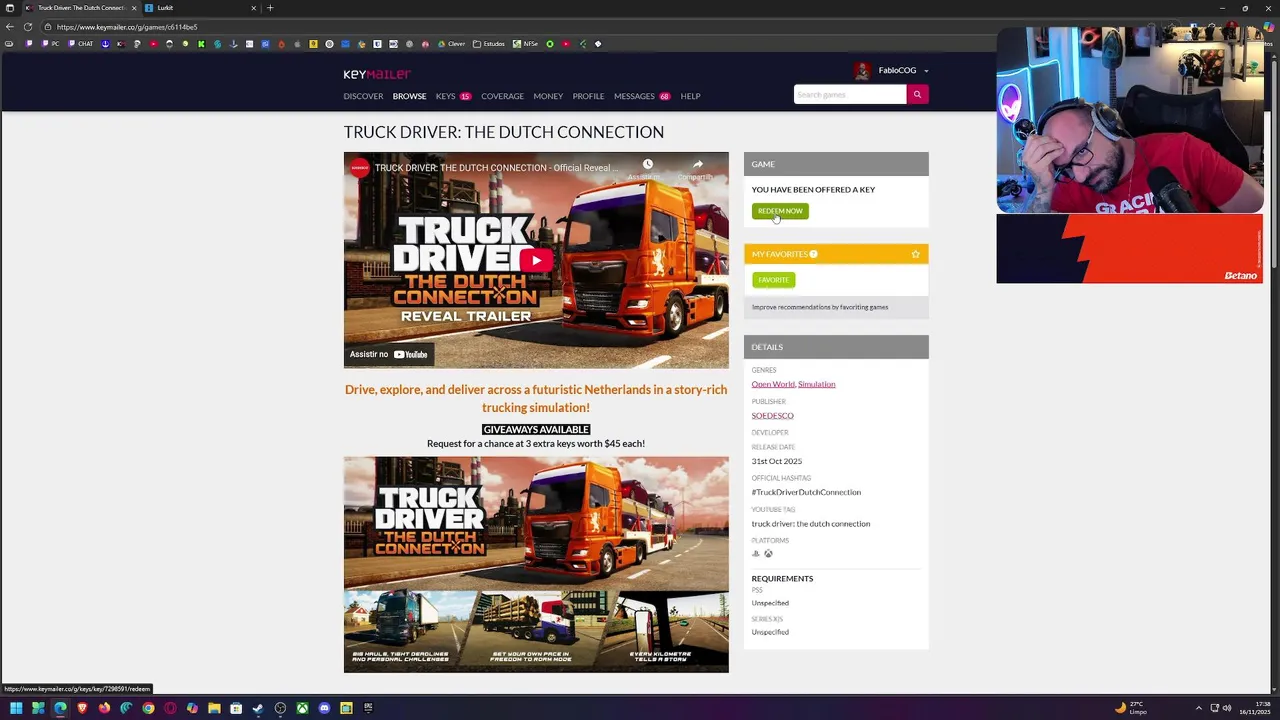Viewport: 1280px width, 720px height.
Task: Click the SOEDESCO channel avatar on video
Action: (x=359, y=167)
